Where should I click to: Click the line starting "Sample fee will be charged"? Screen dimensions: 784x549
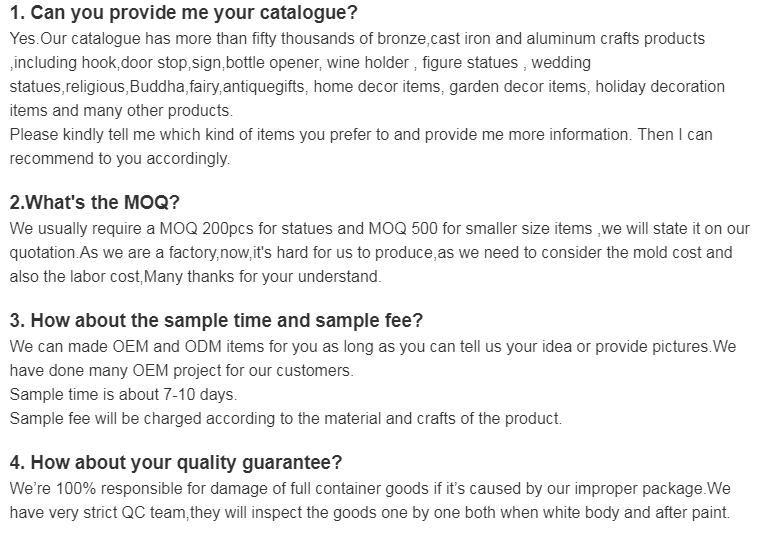tap(285, 419)
